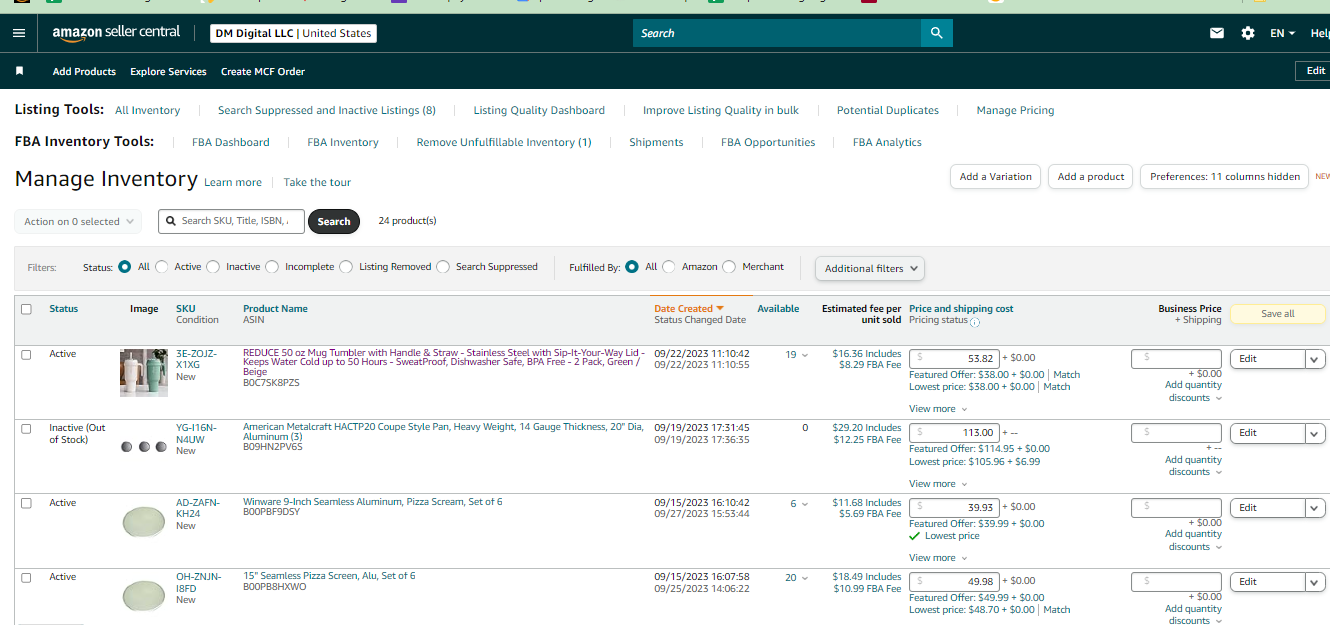Open the Winware 9-Inch pizza screen thumbnail

pyautogui.click(x=144, y=521)
